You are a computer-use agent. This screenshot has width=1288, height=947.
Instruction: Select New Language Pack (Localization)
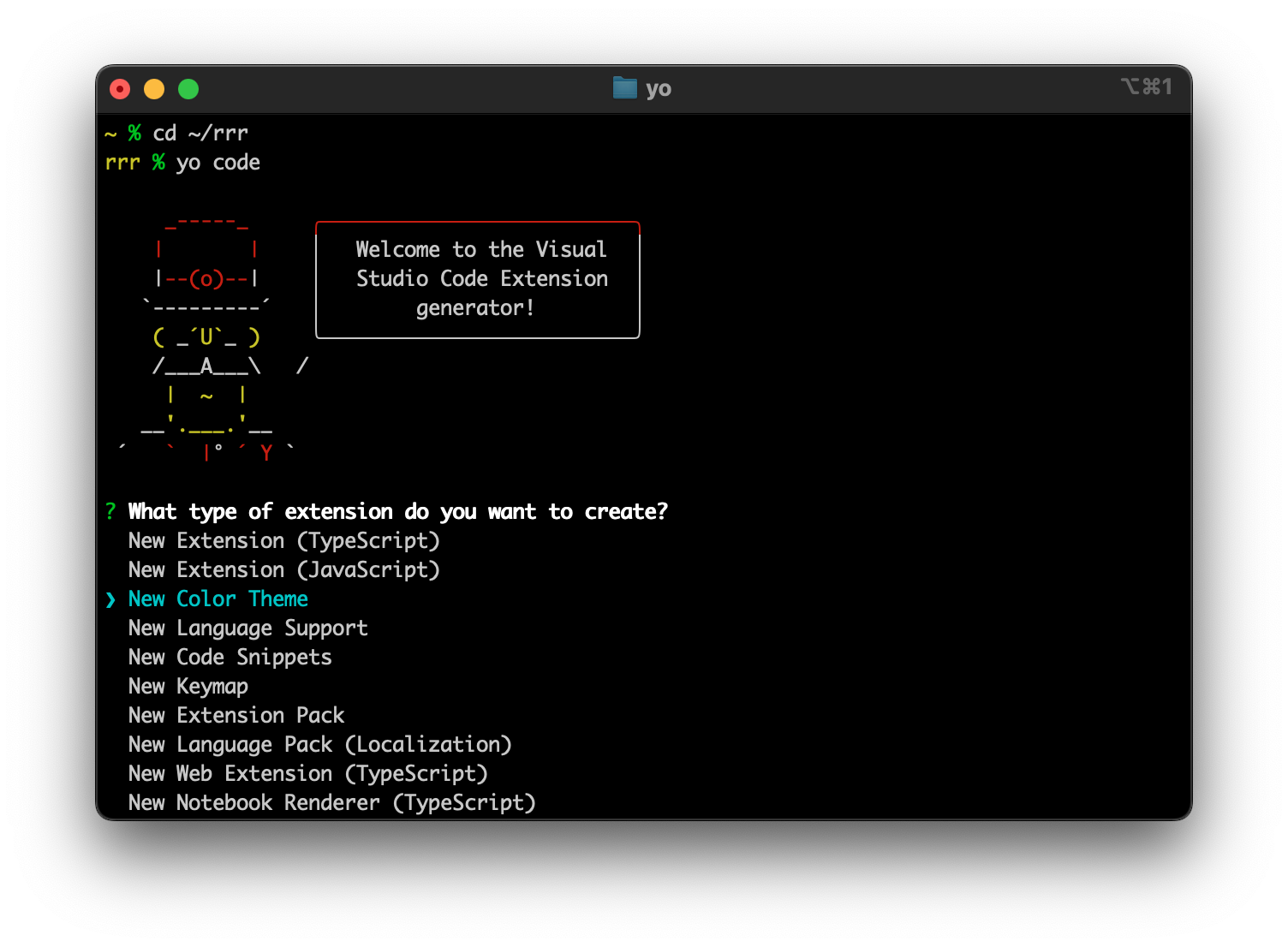319,745
